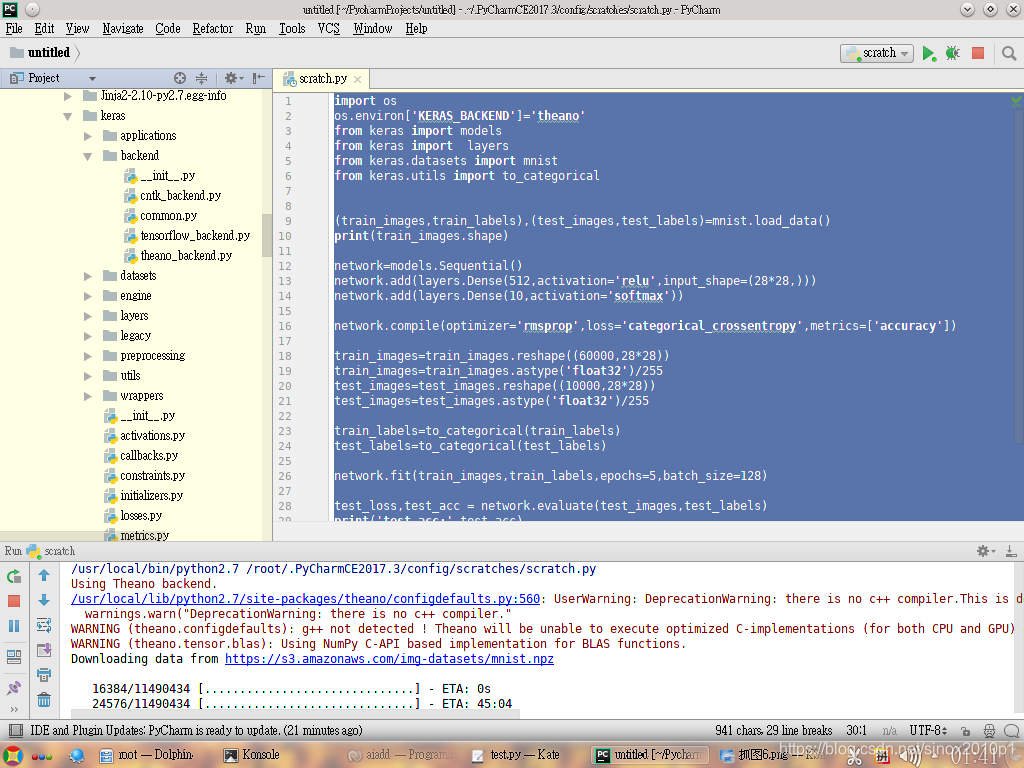
Task: Open Search Everywhere magnifier icon
Action: tap(1009, 54)
